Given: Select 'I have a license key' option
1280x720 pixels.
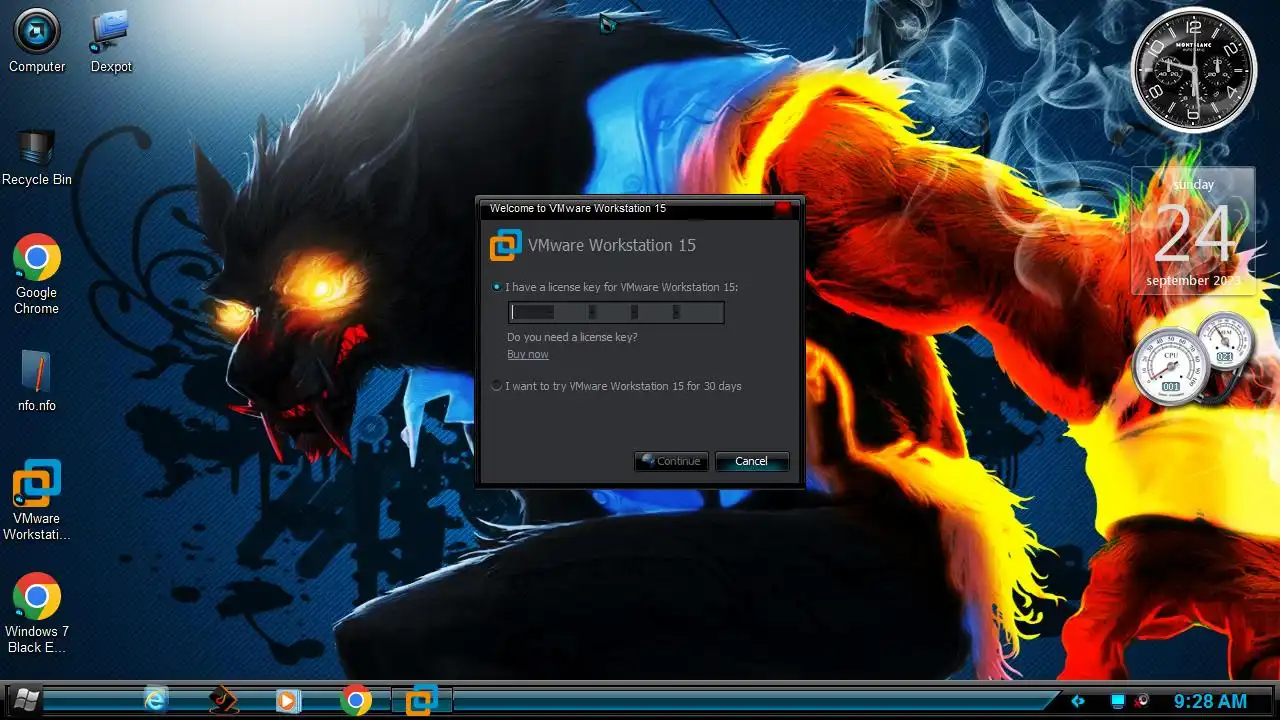Looking at the screenshot, I should click(497, 287).
